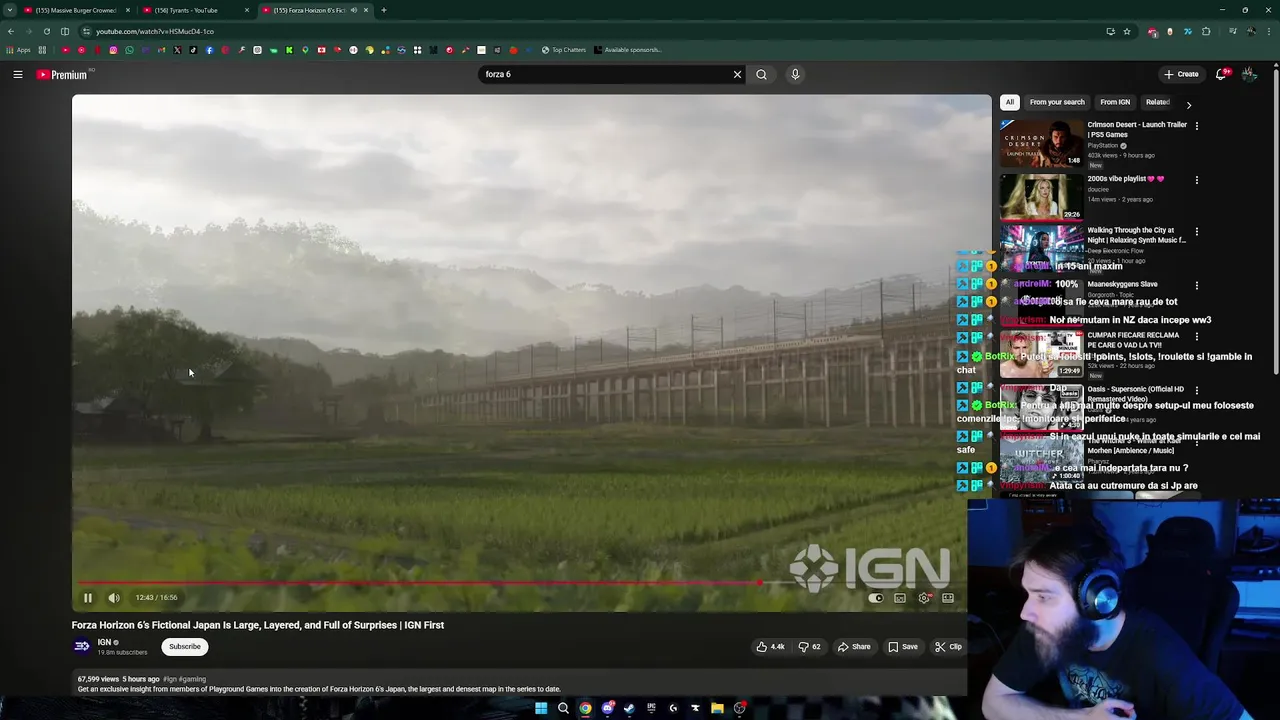Screen dimensions: 1280x720
Task: Click the Clip scissors button
Action: pyautogui.click(x=948, y=647)
